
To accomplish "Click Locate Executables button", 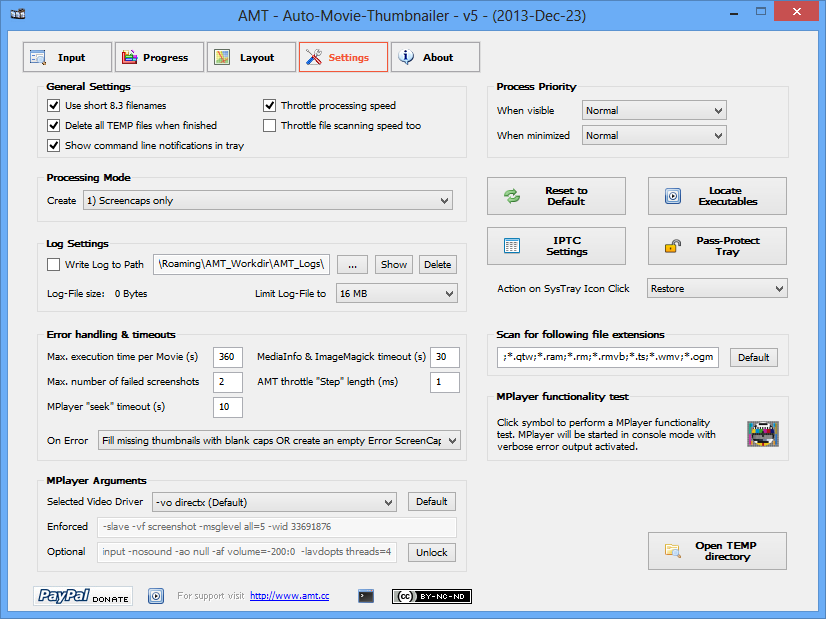I will (x=717, y=196).
